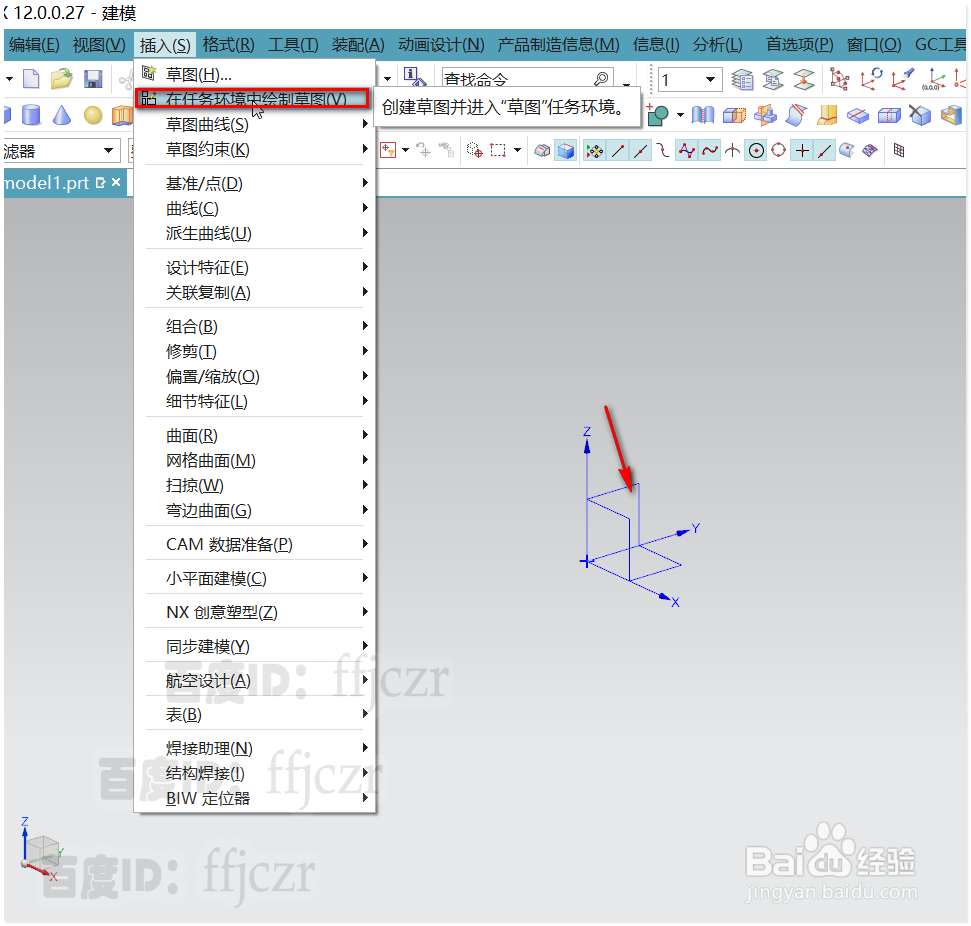
Task: Save the model with the floppy disk icon
Action: 93,79
